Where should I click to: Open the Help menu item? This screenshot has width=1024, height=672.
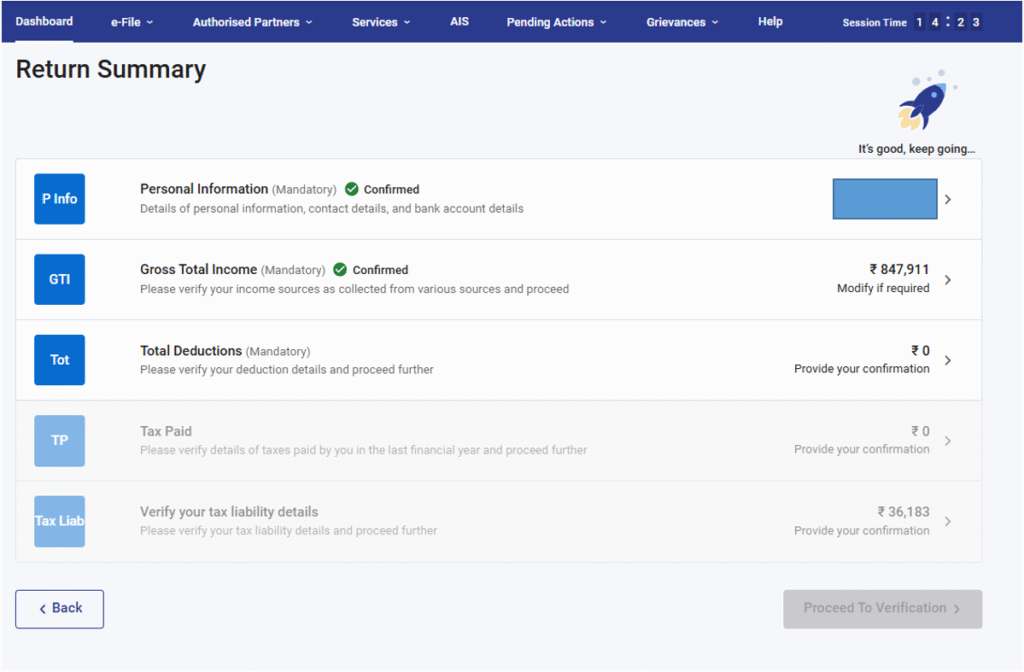click(x=770, y=21)
